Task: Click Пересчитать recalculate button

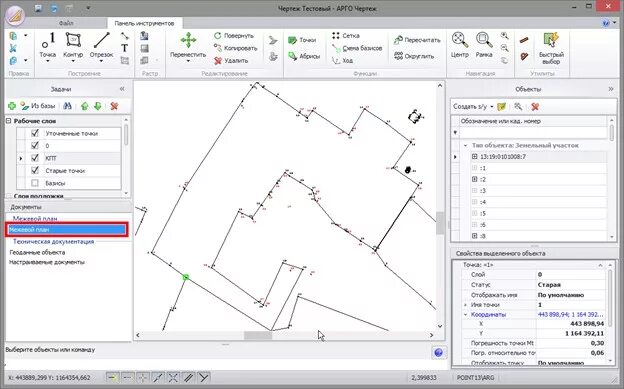Action: click(417, 40)
